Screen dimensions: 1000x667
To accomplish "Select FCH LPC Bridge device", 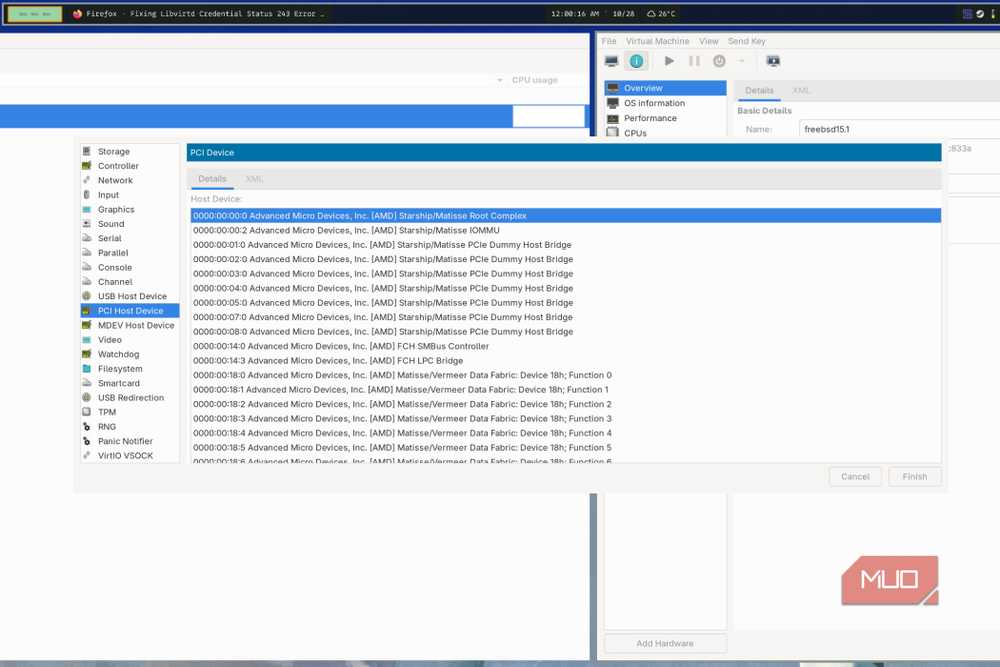I will pyautogui.click(x=566, y=361).
